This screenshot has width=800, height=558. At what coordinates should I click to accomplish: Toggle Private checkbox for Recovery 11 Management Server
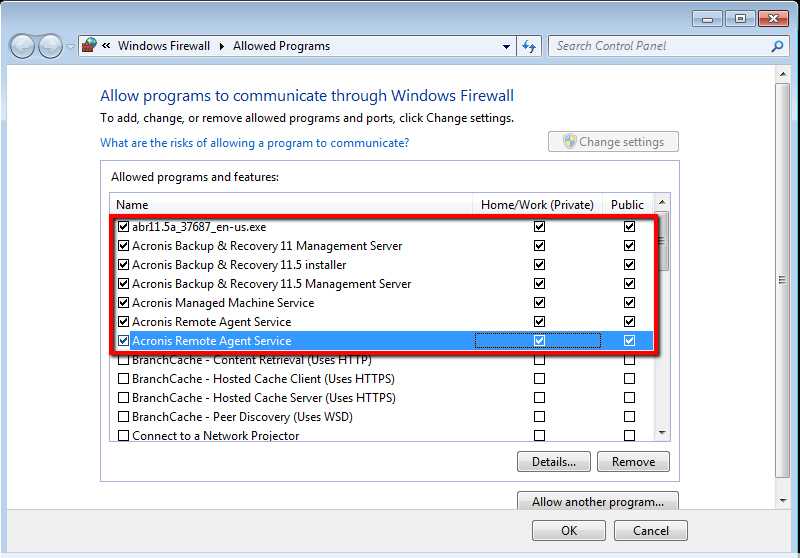(x=539, y=245)
